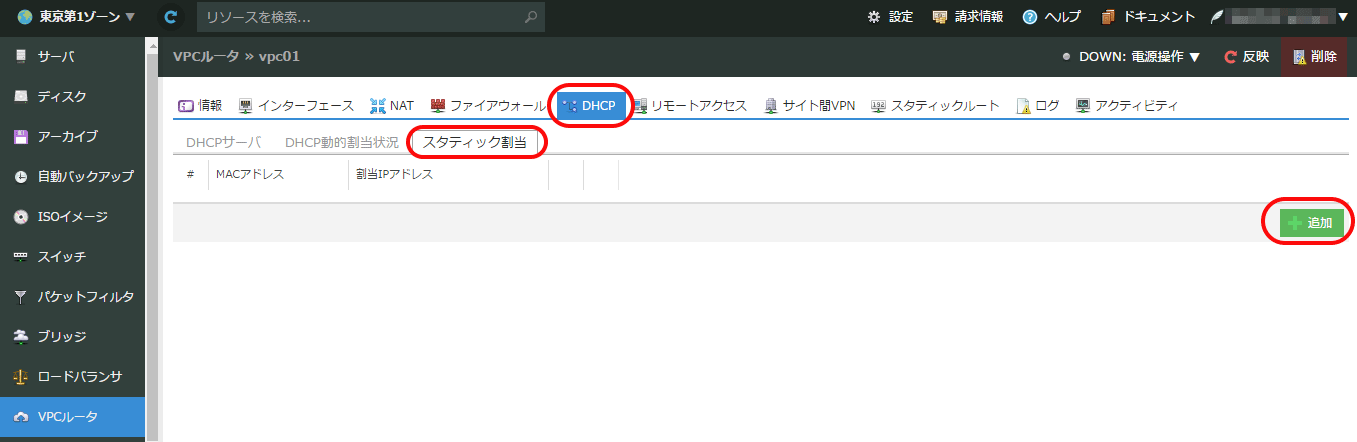Switch to the ファイアウォール tab

[489, 105]
